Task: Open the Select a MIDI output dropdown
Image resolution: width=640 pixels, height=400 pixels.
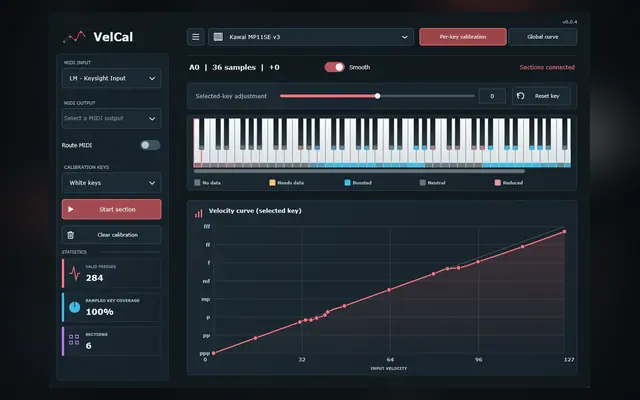Action: pos(111,118)
